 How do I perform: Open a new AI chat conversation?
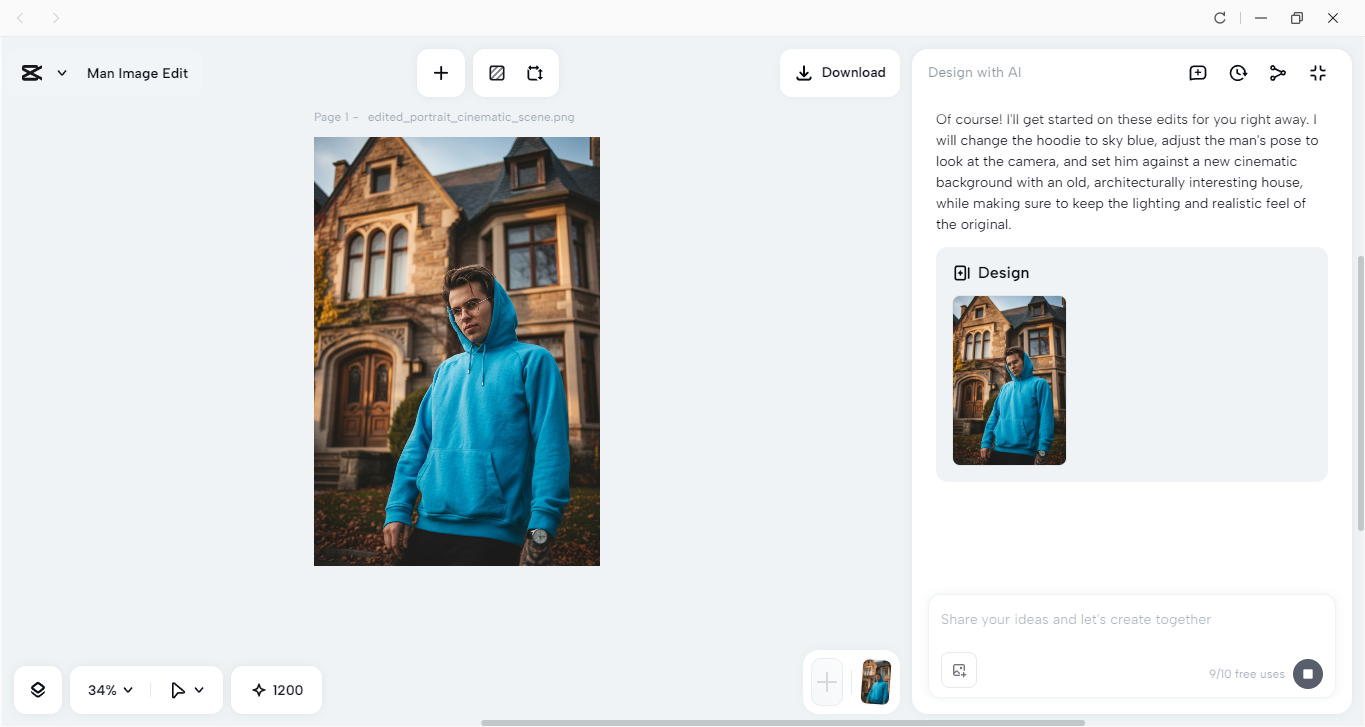pyautogui.click(x=1197, y=72)
